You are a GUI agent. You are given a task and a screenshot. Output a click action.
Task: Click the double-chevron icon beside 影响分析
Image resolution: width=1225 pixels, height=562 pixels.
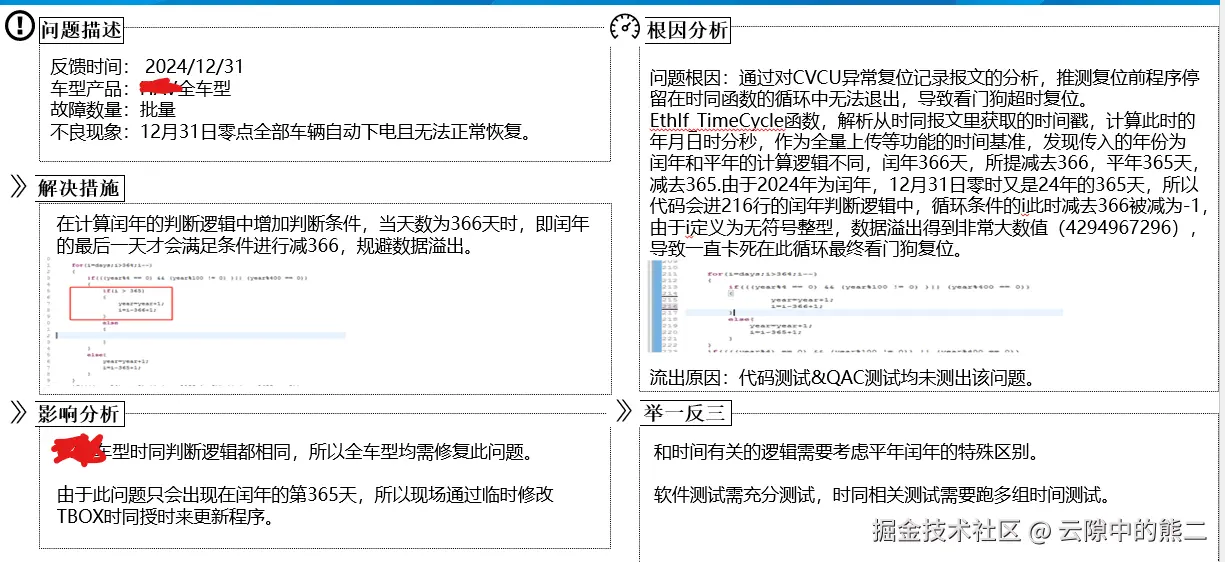18,412
